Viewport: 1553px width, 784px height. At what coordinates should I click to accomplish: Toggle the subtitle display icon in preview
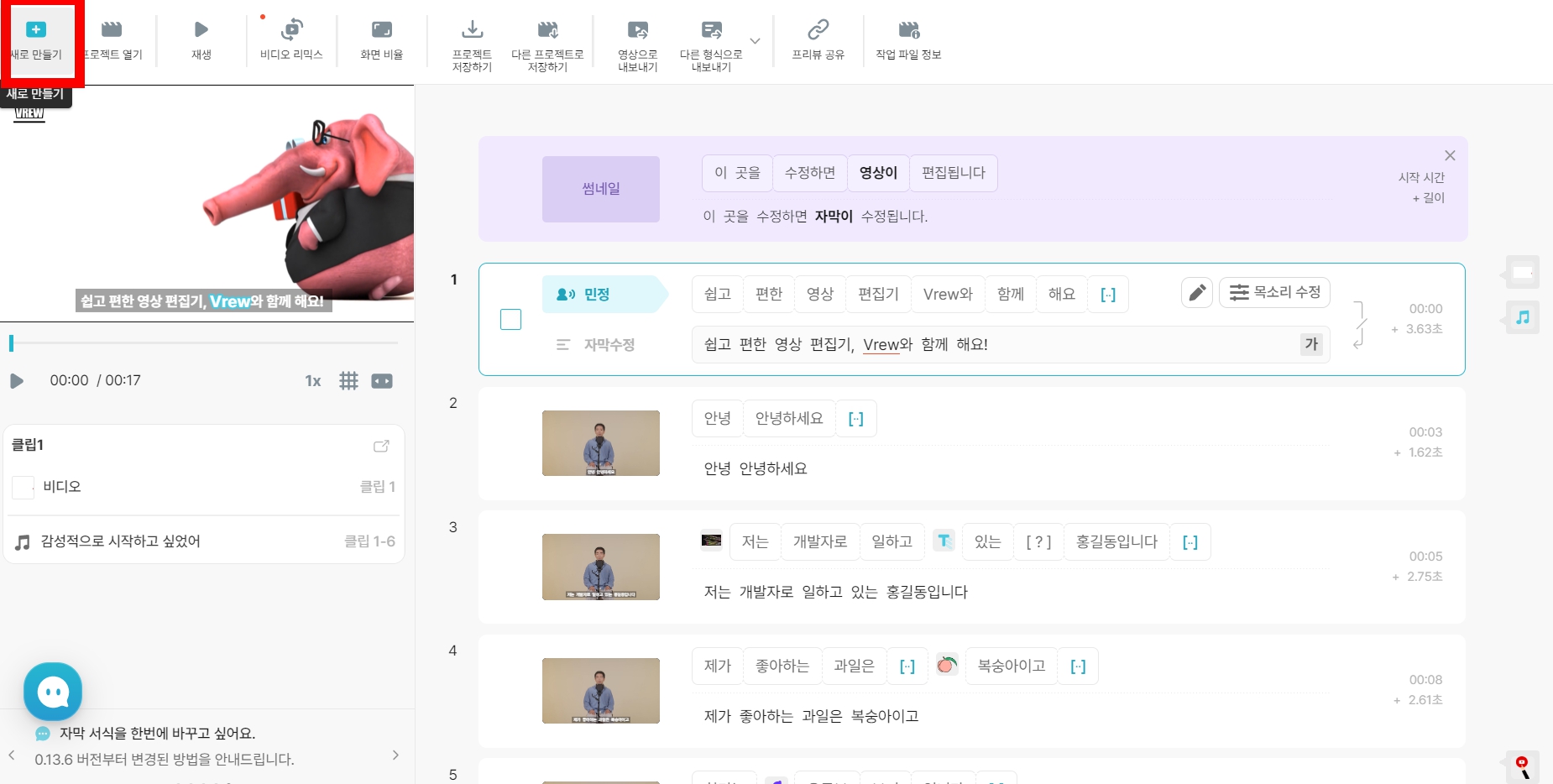click(382, 381)
